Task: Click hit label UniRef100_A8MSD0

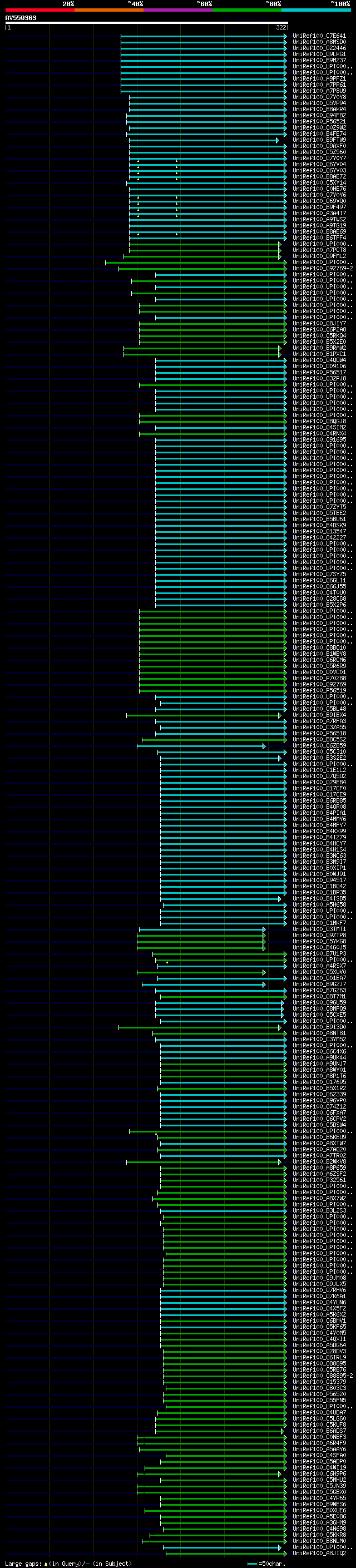Action: pyautogui.click(x=319, y=42)
